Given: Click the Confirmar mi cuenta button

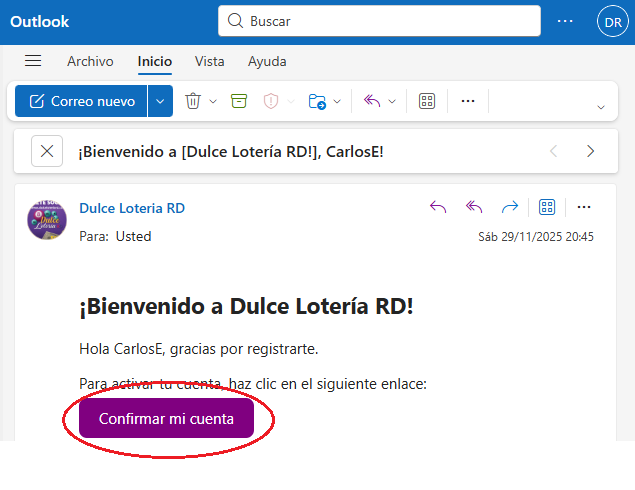Looking at the screenshot, I should tap(166, 418).
